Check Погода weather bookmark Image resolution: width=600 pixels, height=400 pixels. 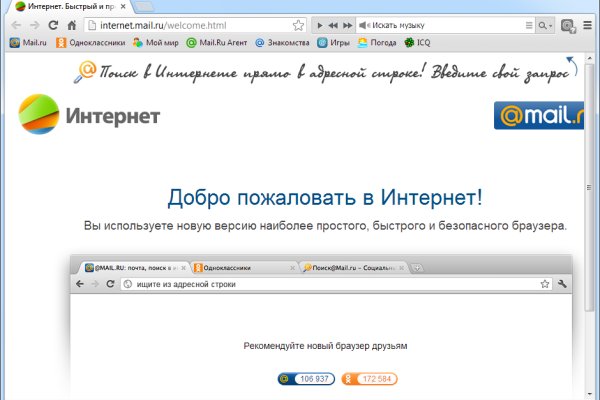click(377, 43)
